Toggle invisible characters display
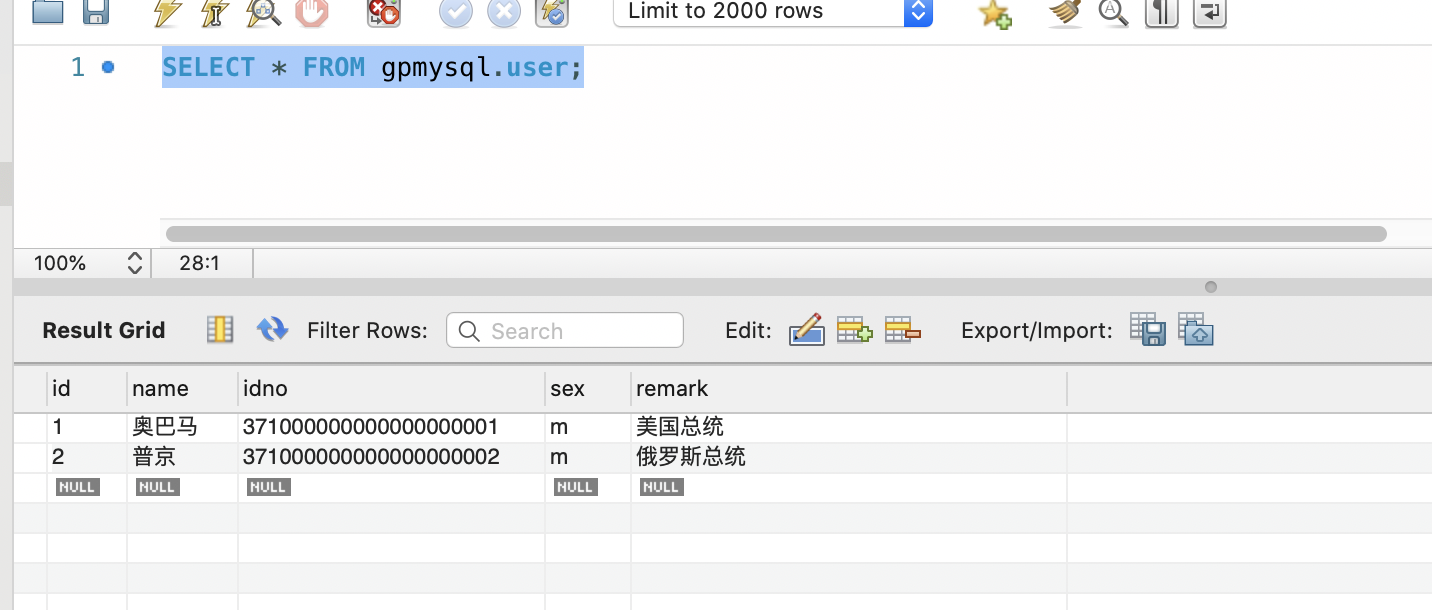1432x610 pixels. click(x=1161, y=12)
